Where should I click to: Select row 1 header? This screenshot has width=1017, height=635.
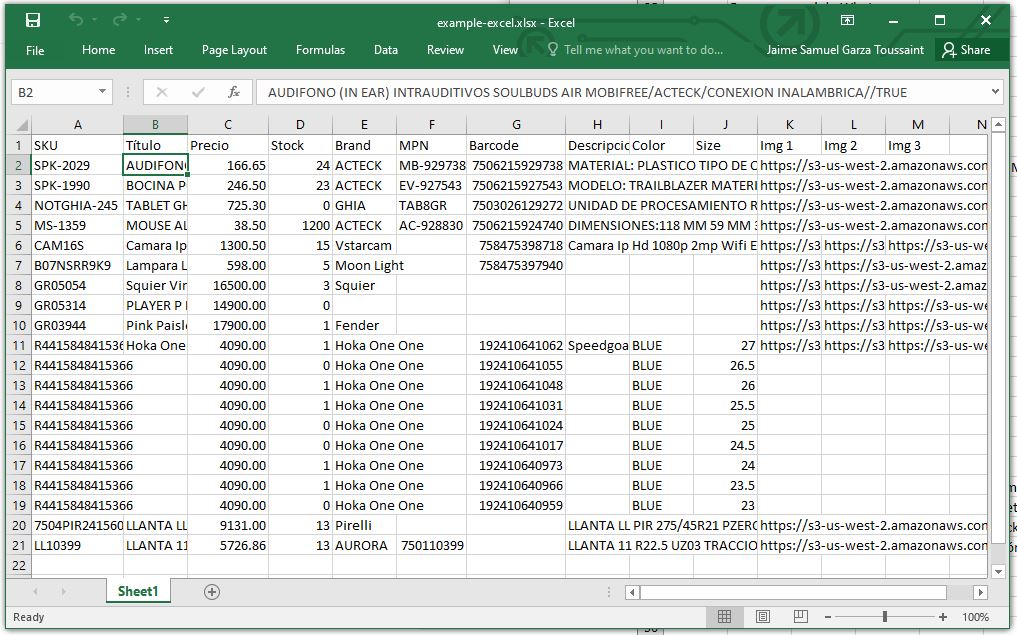click(19, 145)
